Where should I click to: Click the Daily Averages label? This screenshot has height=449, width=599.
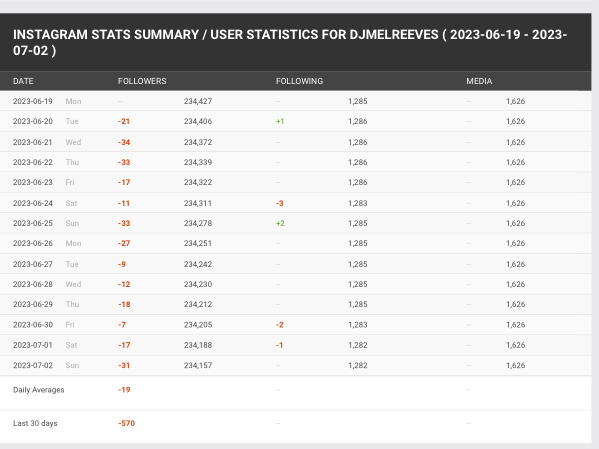(39, 390)
